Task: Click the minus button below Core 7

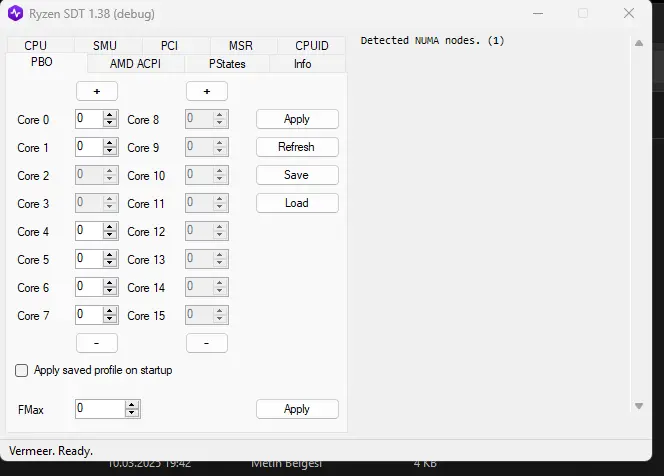Action: pyautogui.click(x=97, y=343)
